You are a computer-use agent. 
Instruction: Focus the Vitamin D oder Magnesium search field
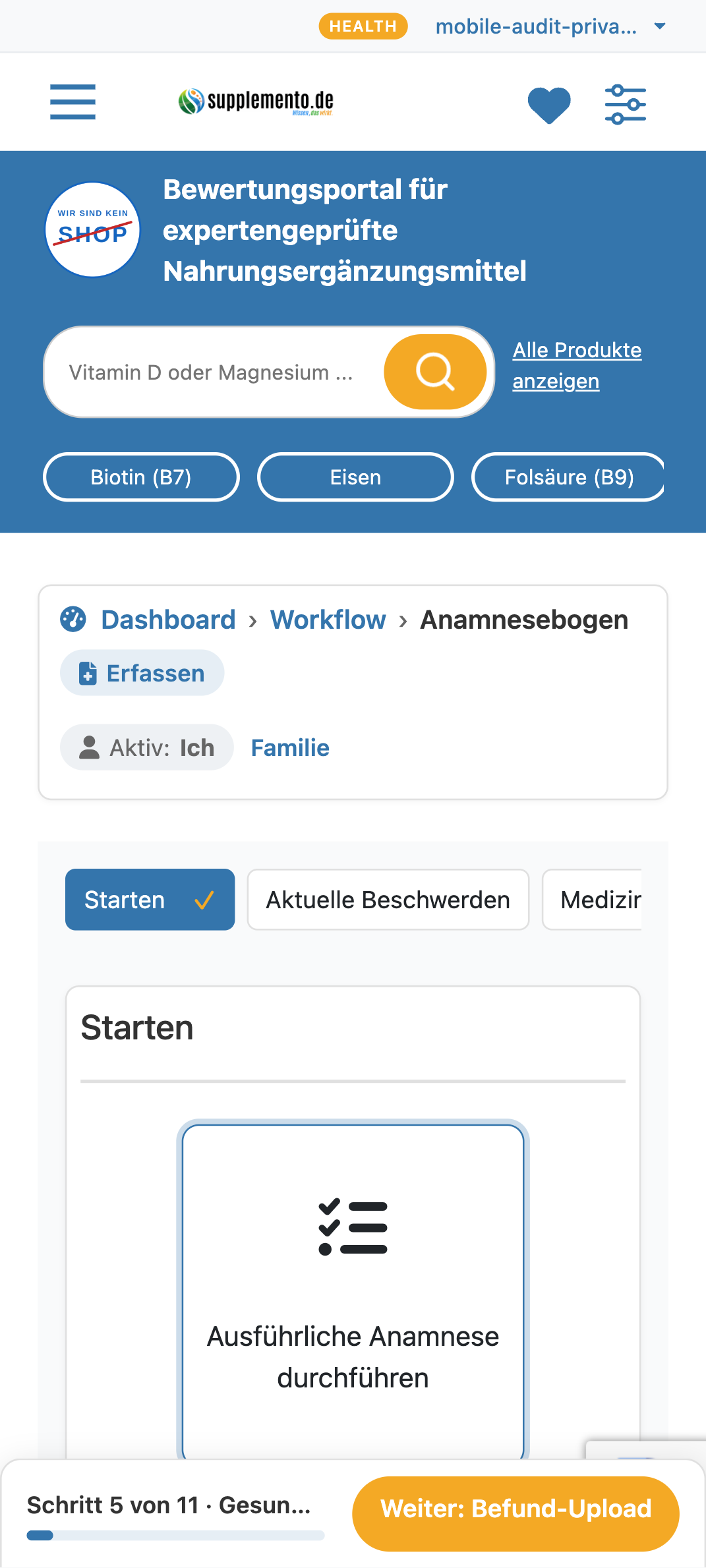214,372
